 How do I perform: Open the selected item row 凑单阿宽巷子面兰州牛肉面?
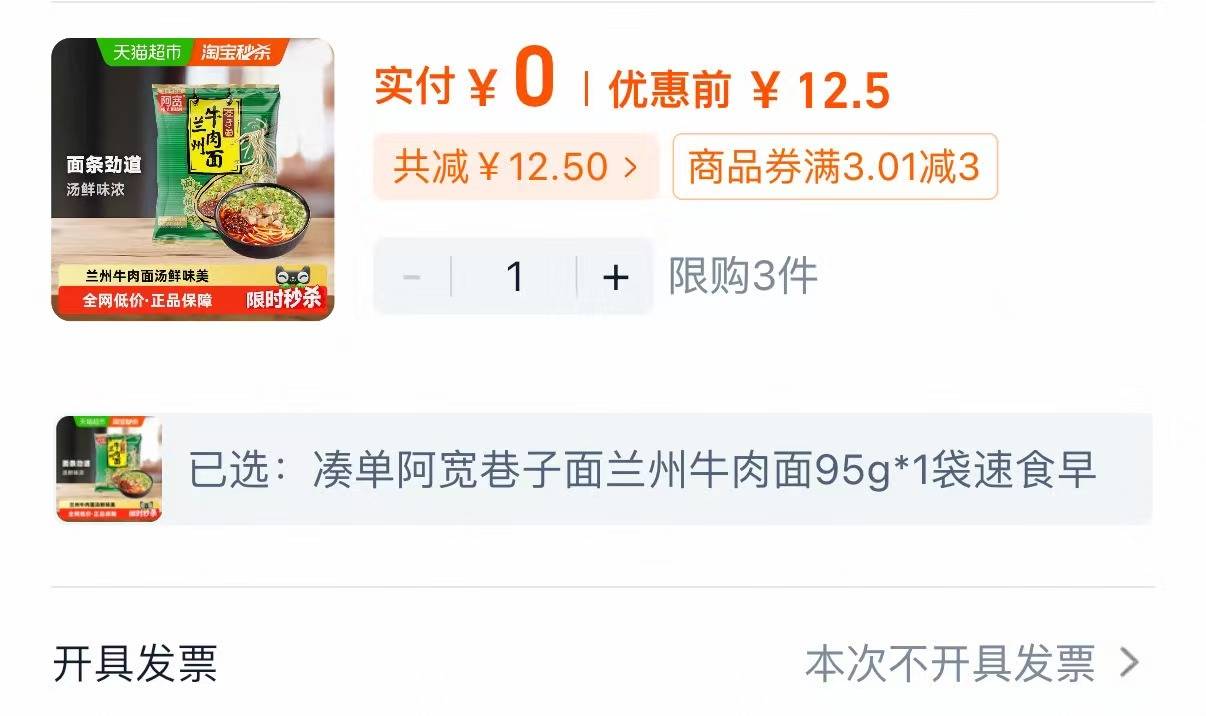coord(604,469)
